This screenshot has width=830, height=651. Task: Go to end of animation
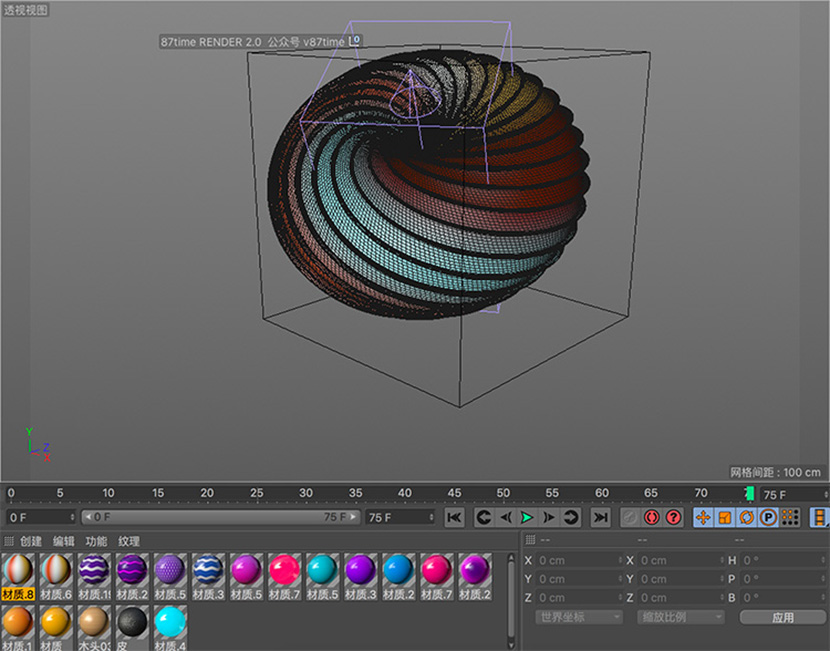pyautogui.click(x=600, y=517)
